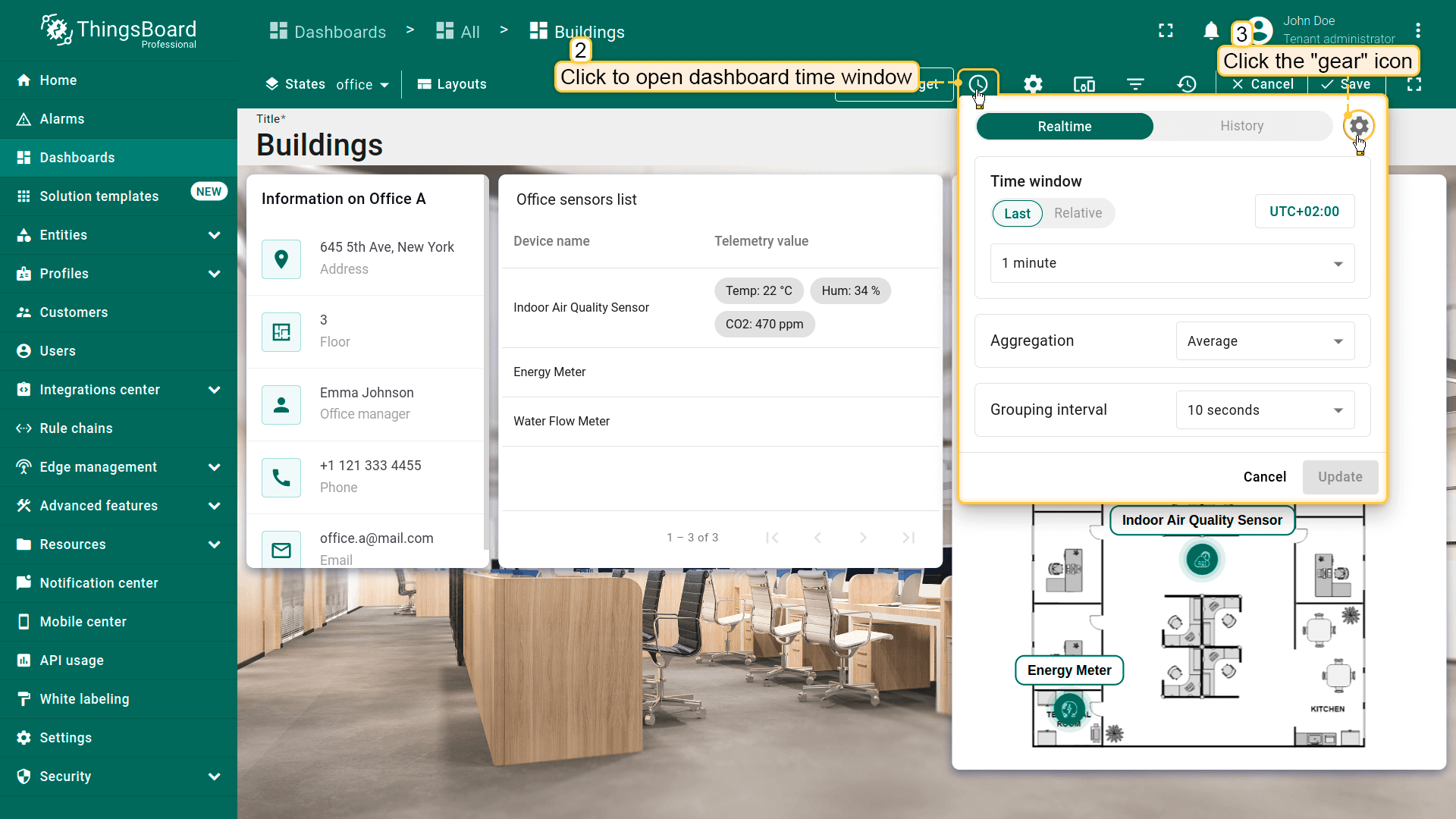Go to Alarms in sidebar
Viewport: 1456px width, 819px height.
tap(62, 119)
